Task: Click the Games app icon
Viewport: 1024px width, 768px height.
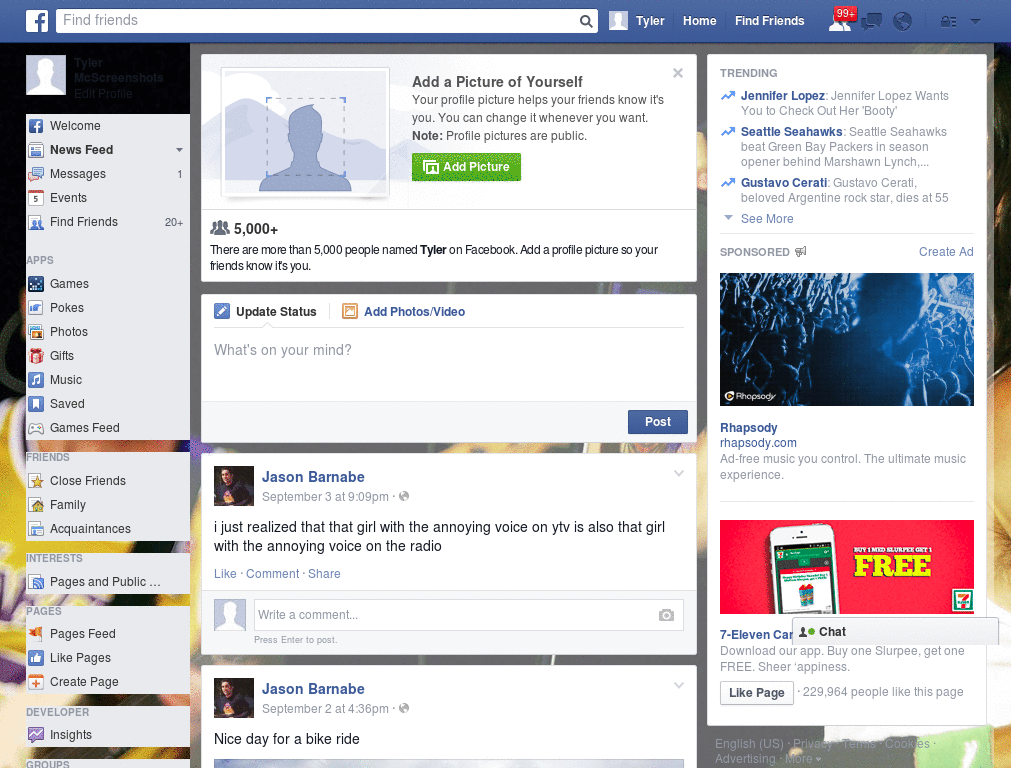Action: coord(36,284)
